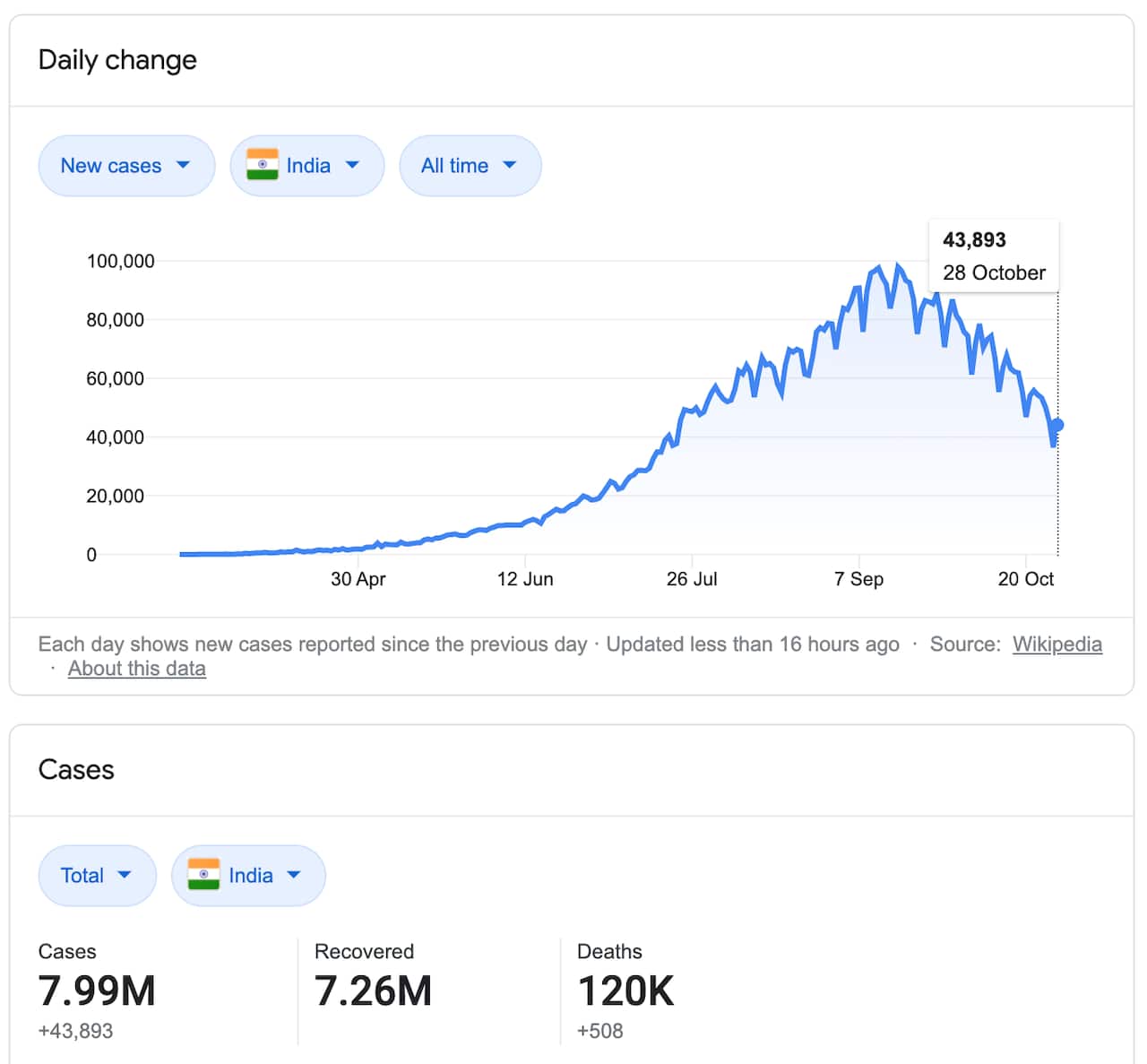Click the dropdown arrow on New cases chip
Viewport: 1147px width, 1064px height.
184,165
